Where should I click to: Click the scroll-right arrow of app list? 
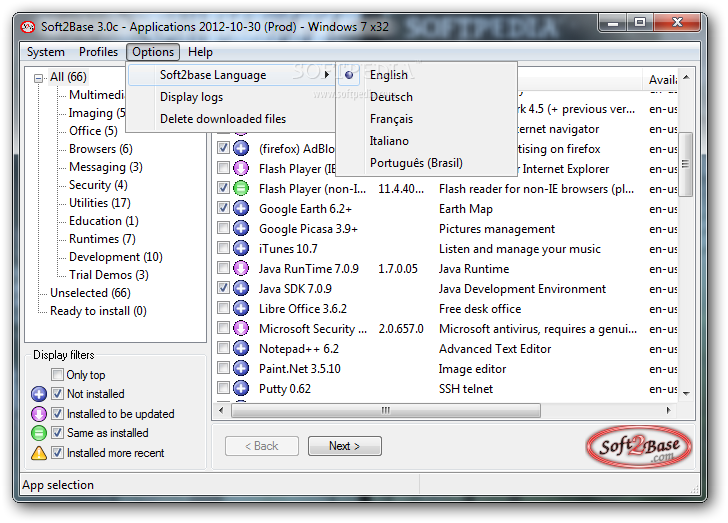(x=669, y=410)
